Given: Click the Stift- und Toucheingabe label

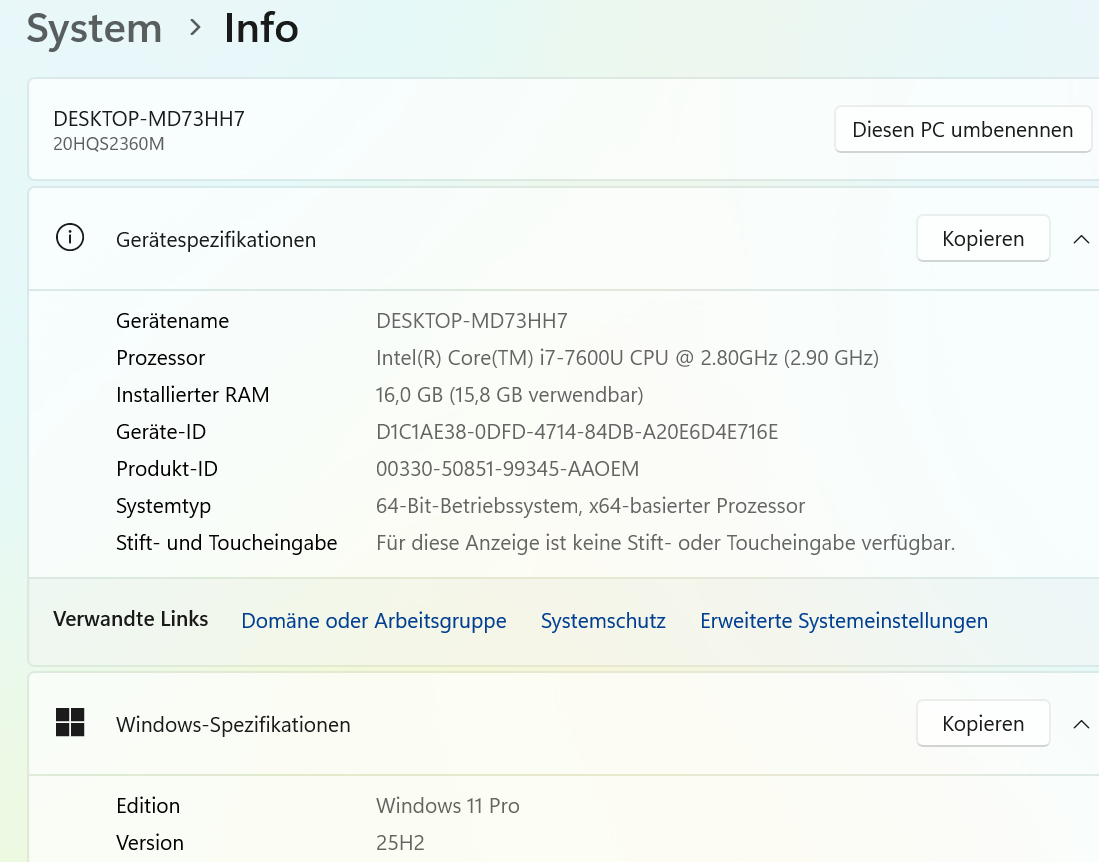Looking at the screenshot, I should click(226, 543).
